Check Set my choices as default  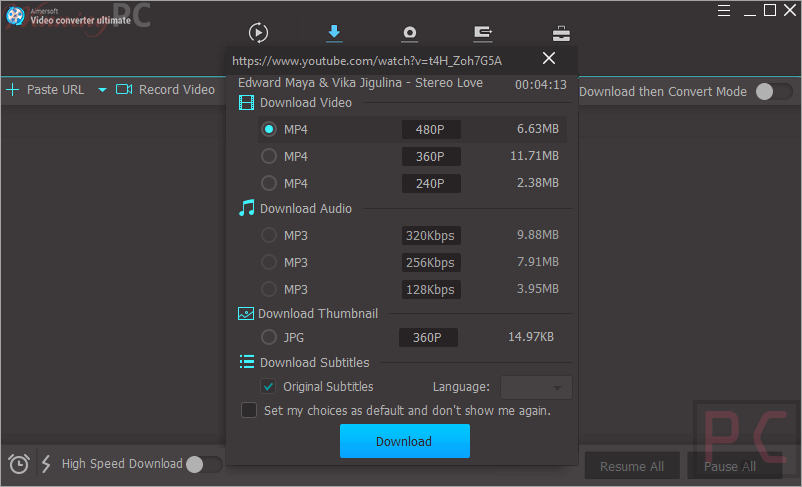pyautogui.click(x=249, y=410)
